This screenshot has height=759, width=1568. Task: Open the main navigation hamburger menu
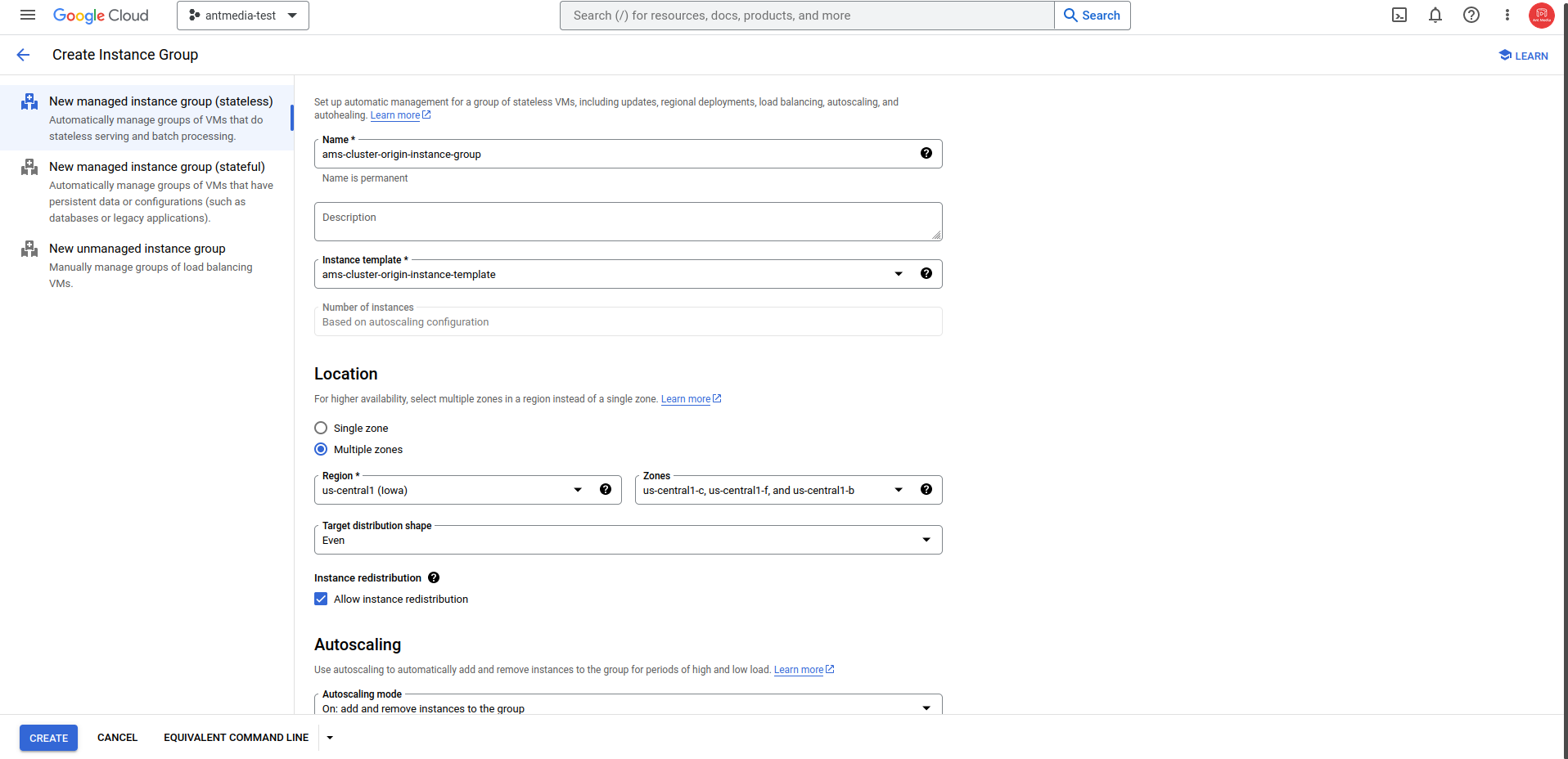(28, 15)
